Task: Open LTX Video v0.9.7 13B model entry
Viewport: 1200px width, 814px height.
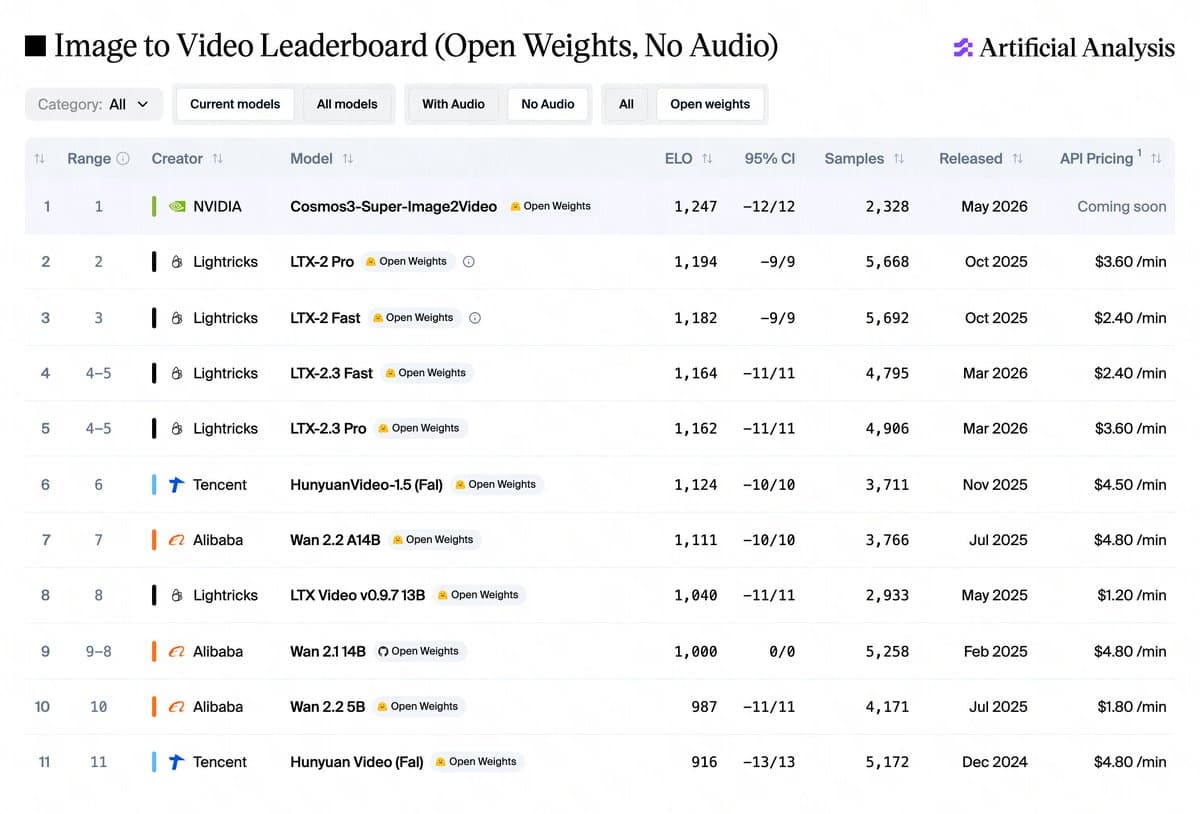Action: pyautogui.click(x=357, y=595)
